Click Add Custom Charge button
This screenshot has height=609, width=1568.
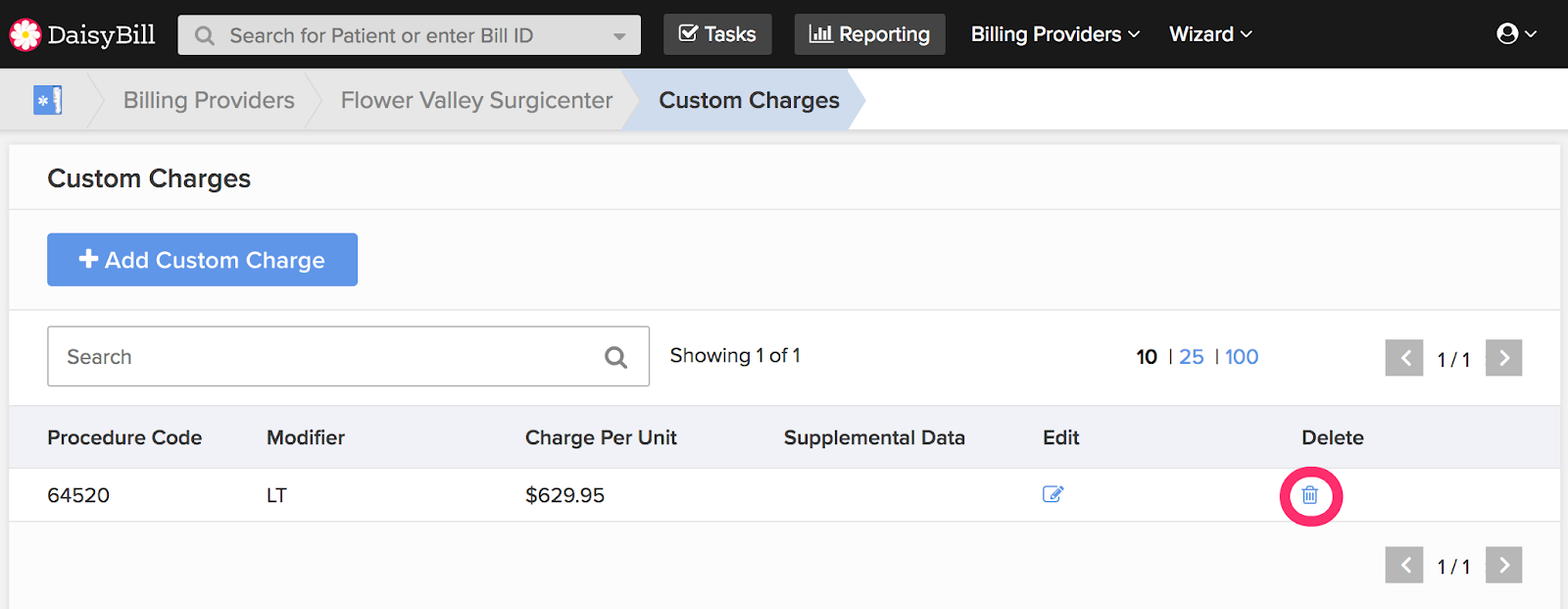click(202, 260)
